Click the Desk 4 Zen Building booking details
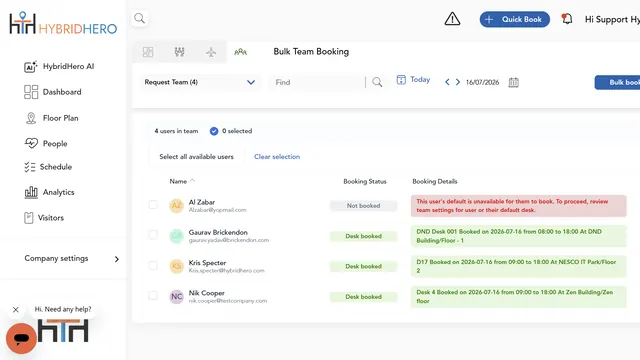The height and width of the screenshot is (360, 640). coord(518,297)
